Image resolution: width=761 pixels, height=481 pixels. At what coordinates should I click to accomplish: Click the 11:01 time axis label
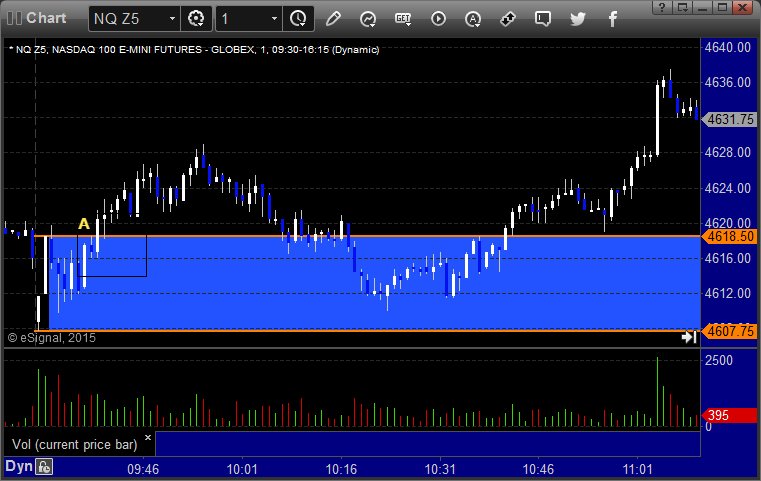(x=638, y=469)
